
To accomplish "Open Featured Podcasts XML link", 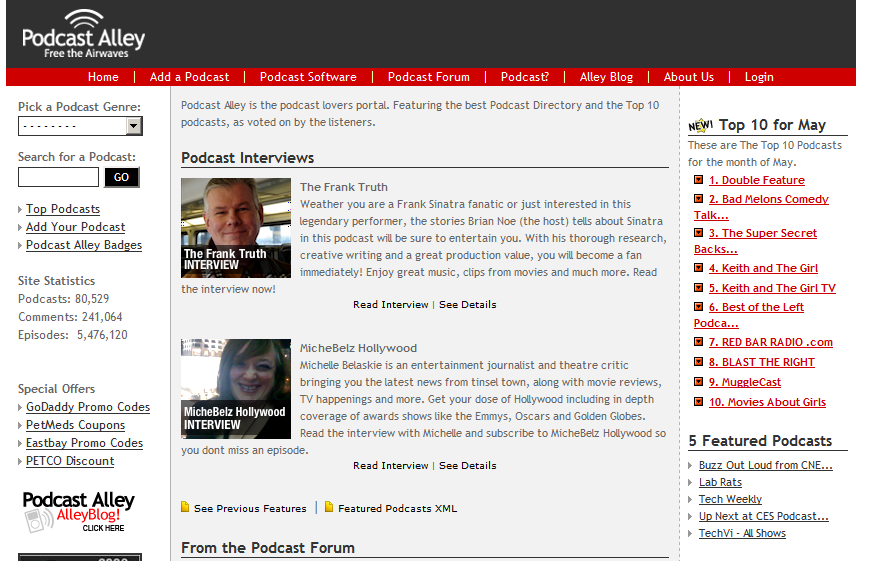I will click(x=398, y=509).
